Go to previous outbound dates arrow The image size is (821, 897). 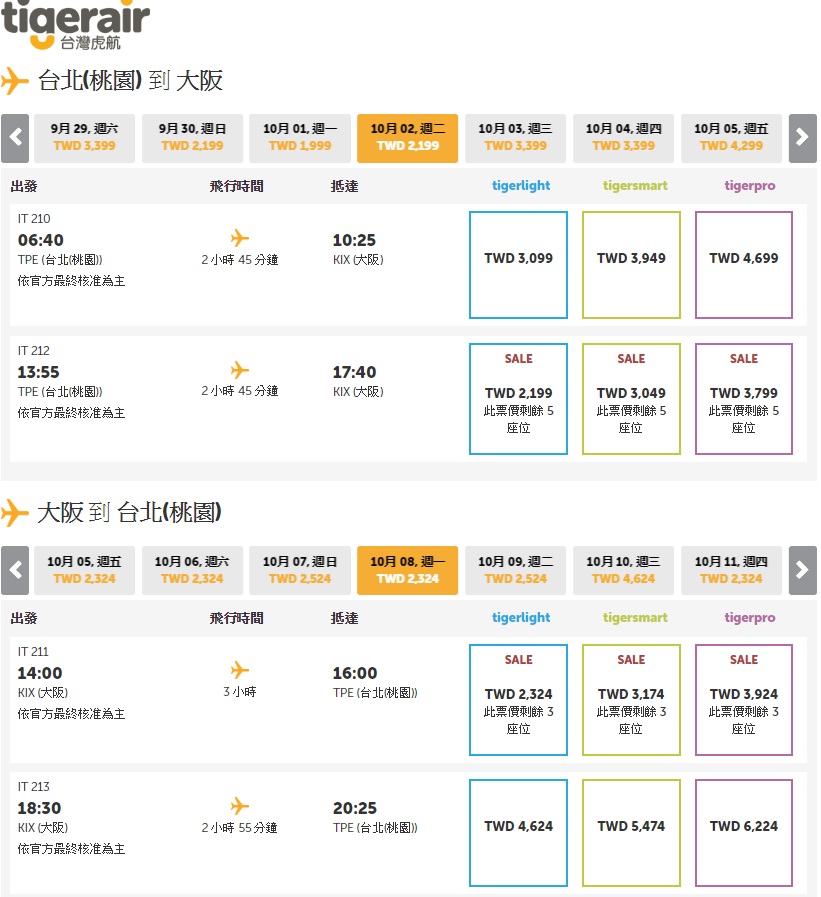pyautogui.click(x=15, y=138)
